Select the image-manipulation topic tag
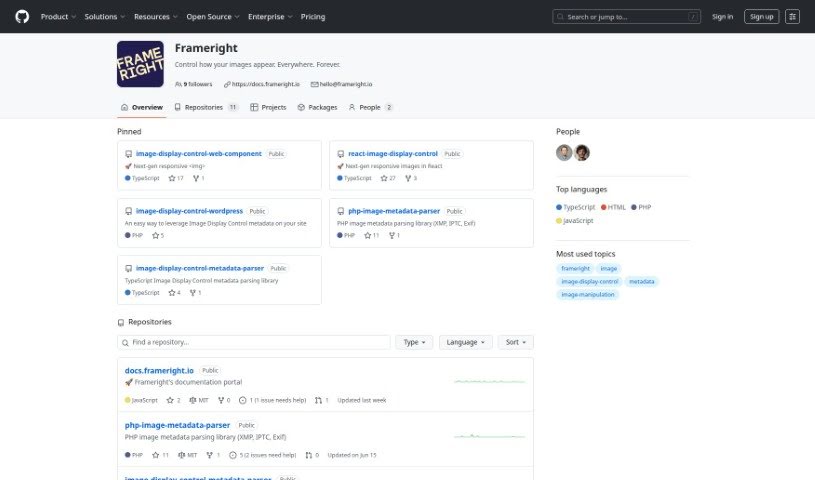Viewport: 815px width, 480px height. (x=588, y=295)
